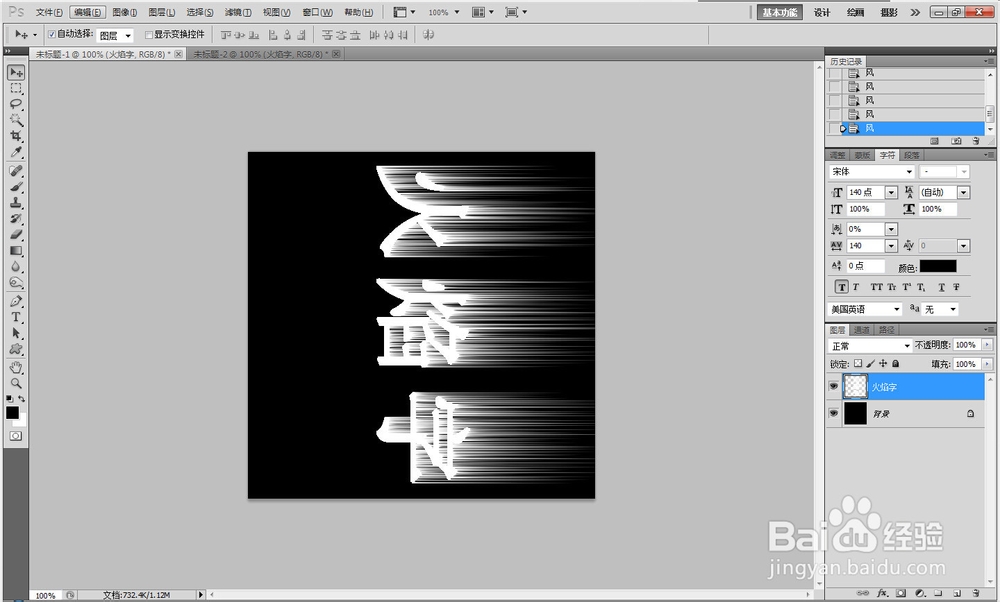1000x602 pixels.
Task: Switch to the 通道 tab
Action: [862, 330]
